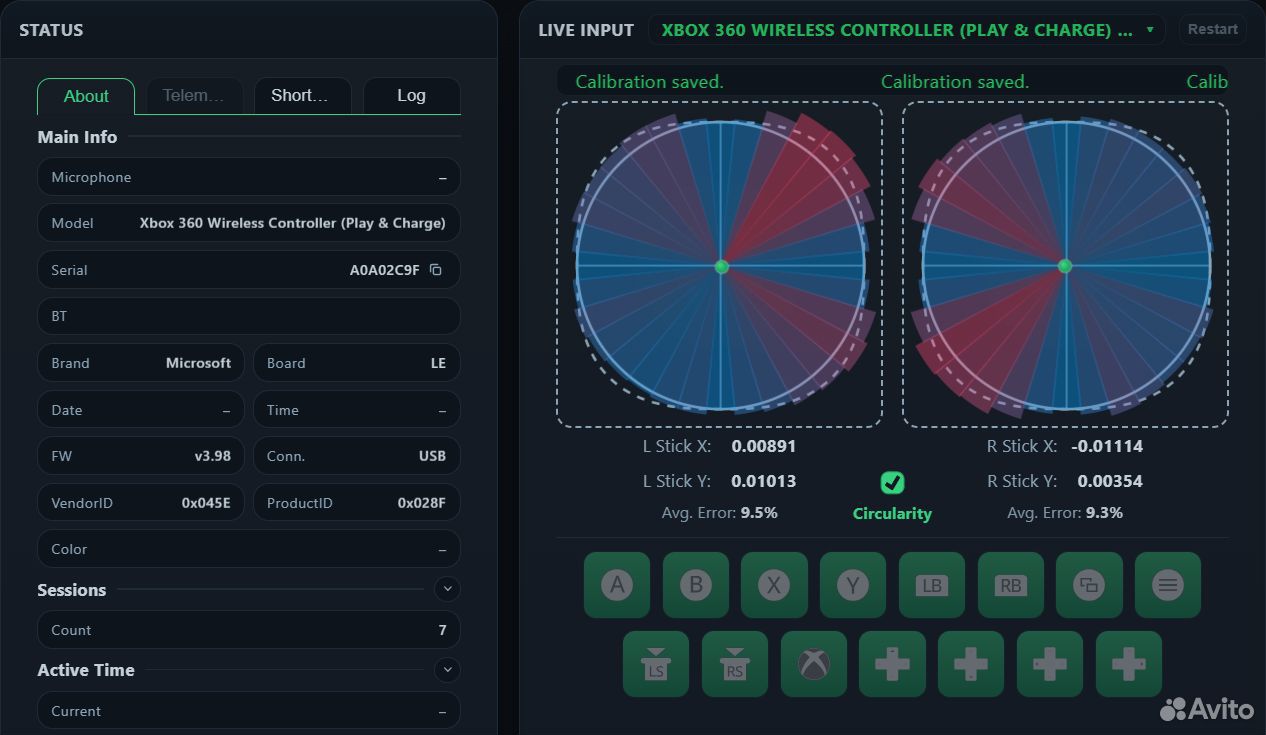
Task: Collapse the Active Time section
Action: click(x=448, y=670)
